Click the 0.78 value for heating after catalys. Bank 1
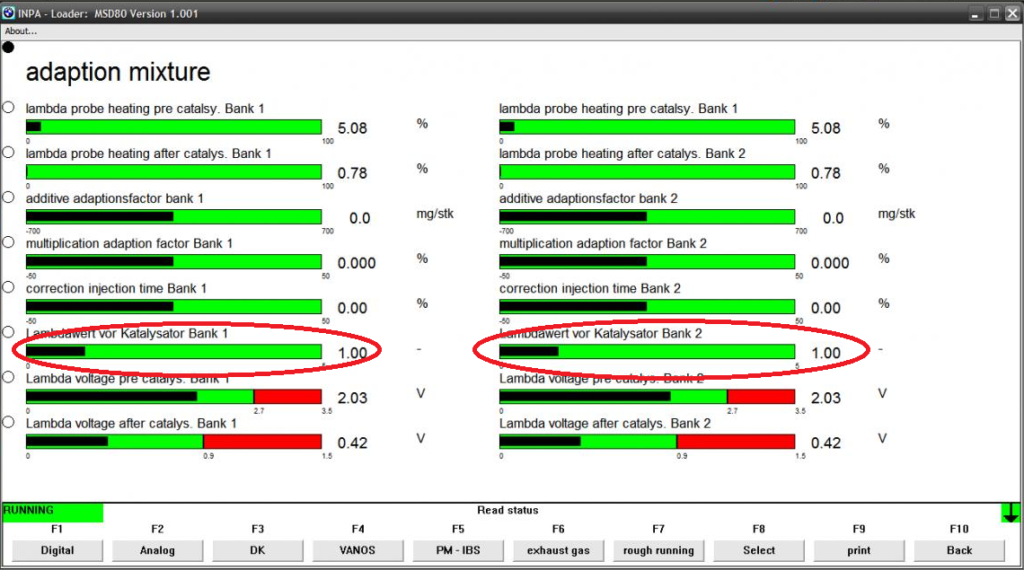 [353, 173]
